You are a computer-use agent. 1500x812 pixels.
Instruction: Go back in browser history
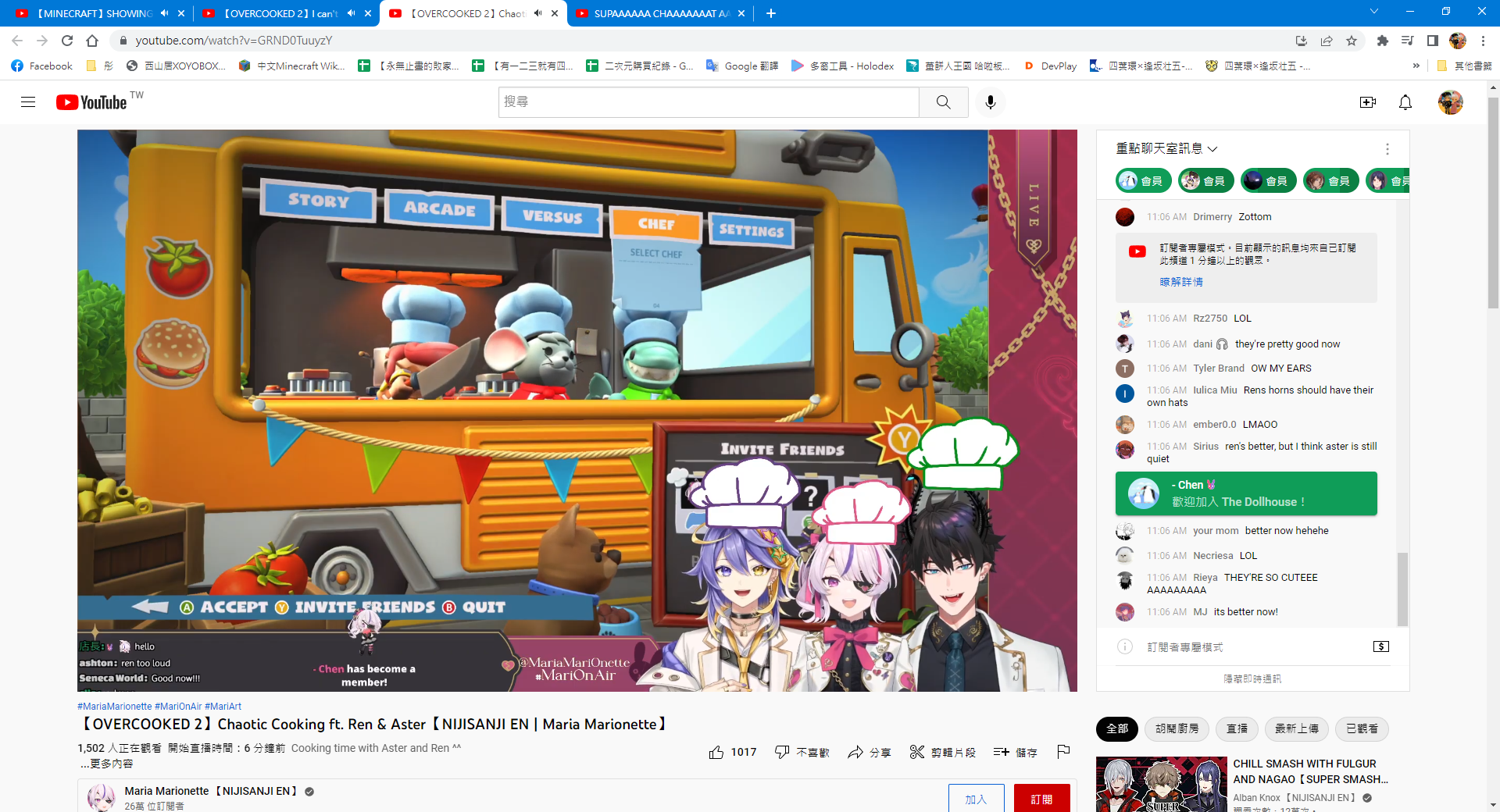[17, 41]
